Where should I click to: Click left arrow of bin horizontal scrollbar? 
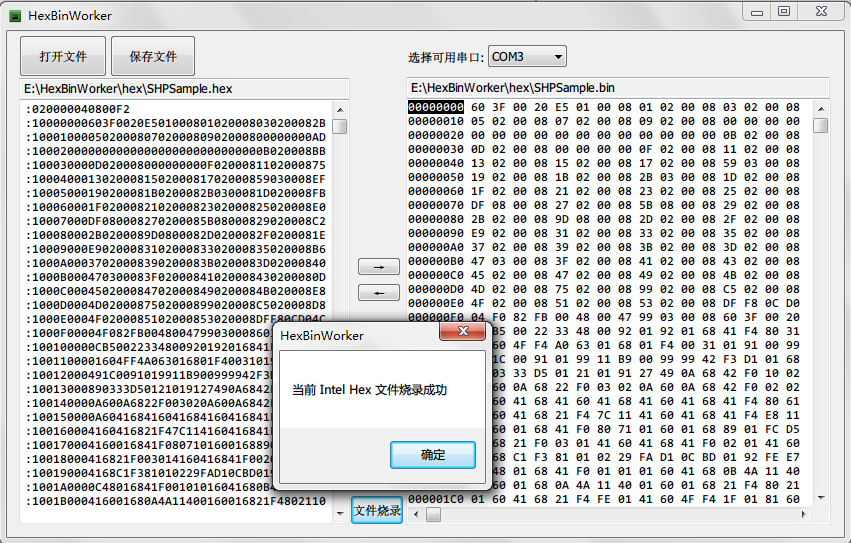tap(416, 514)
